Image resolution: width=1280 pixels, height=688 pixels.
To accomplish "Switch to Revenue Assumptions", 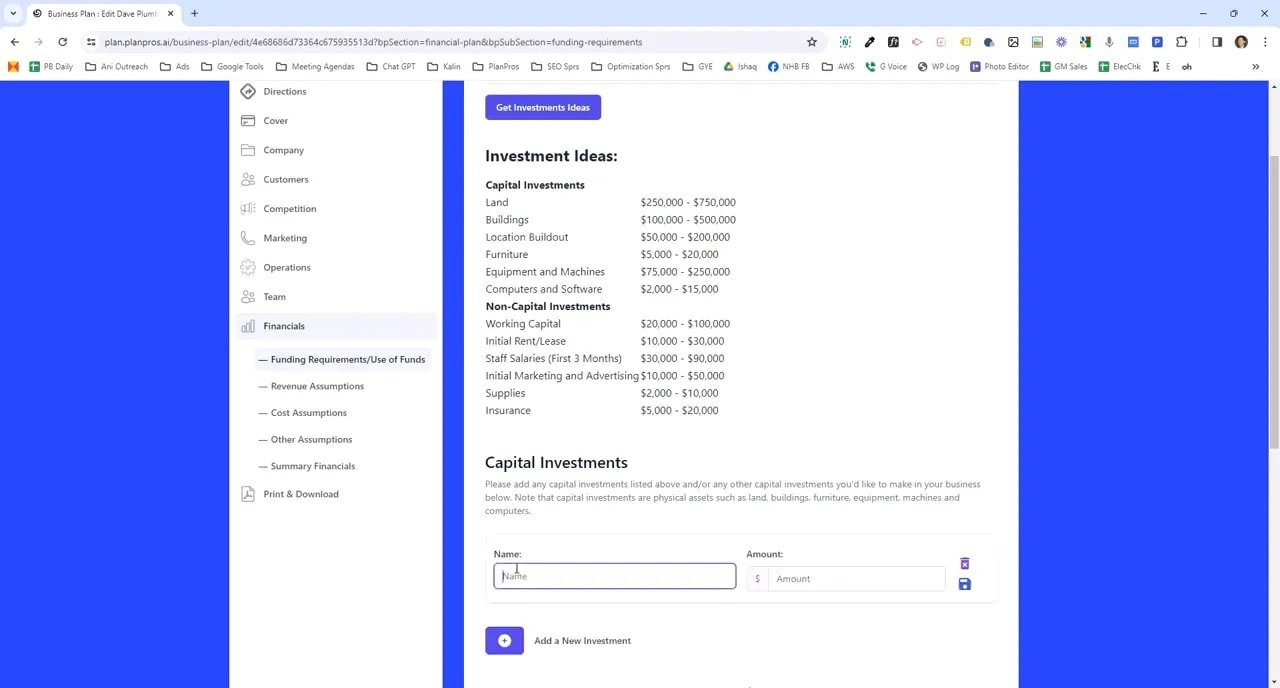I will coord(317,386).
